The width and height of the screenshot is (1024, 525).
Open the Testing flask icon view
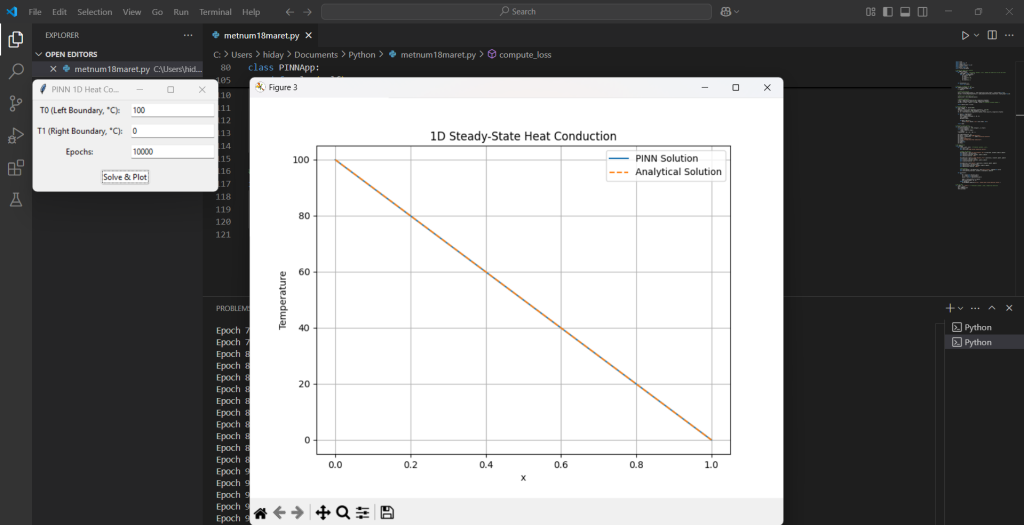point(16,199)
